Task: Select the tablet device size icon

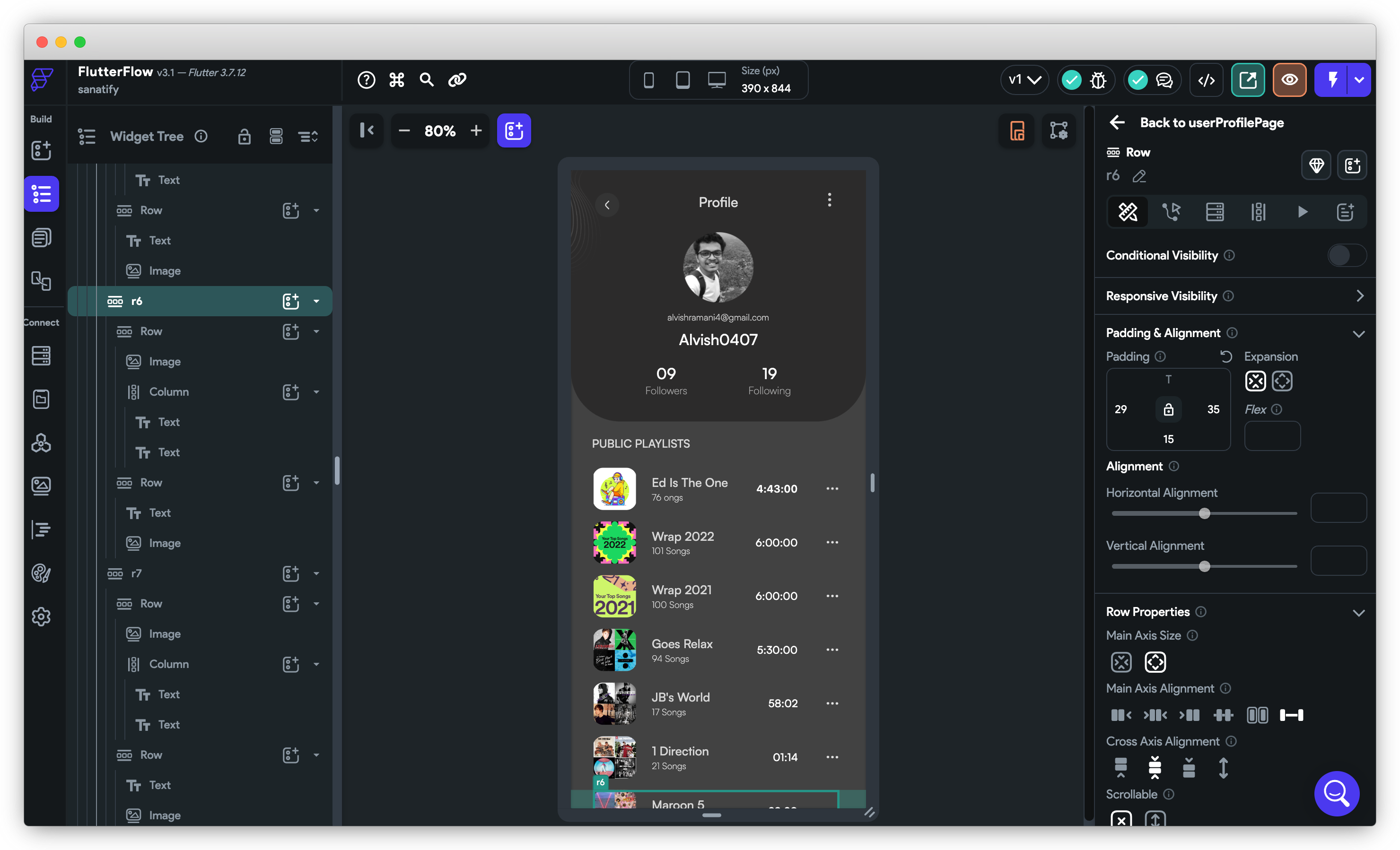Action: tap(682, 80)
